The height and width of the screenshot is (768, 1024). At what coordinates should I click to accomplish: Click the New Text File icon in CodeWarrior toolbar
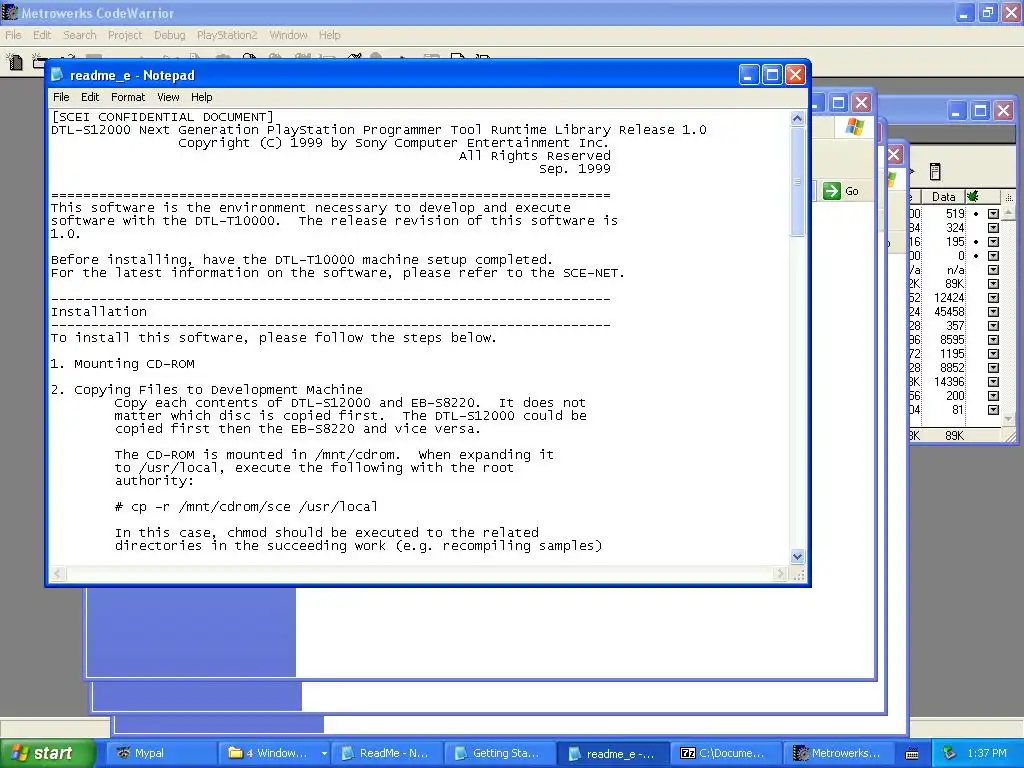point(14,62)
